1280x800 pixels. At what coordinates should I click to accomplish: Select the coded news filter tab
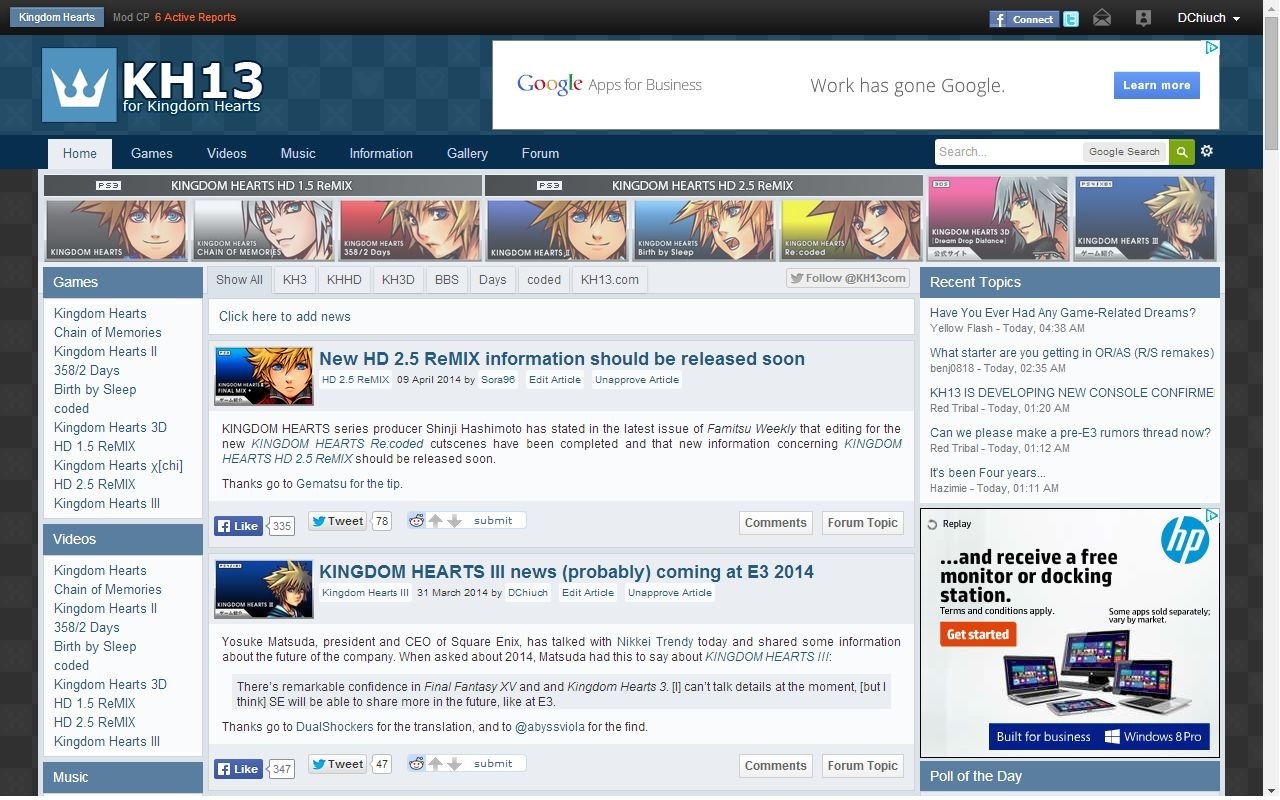544,280
